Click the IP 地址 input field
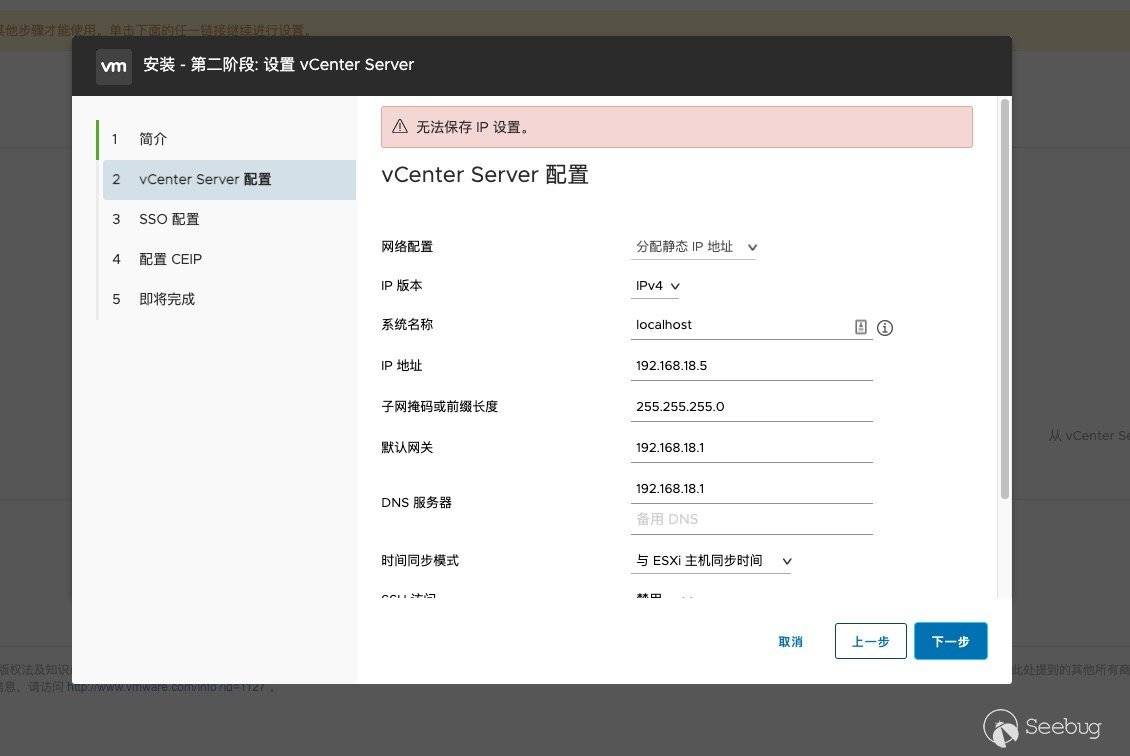Screen dimensions: 1130x756 pos(752,366)
